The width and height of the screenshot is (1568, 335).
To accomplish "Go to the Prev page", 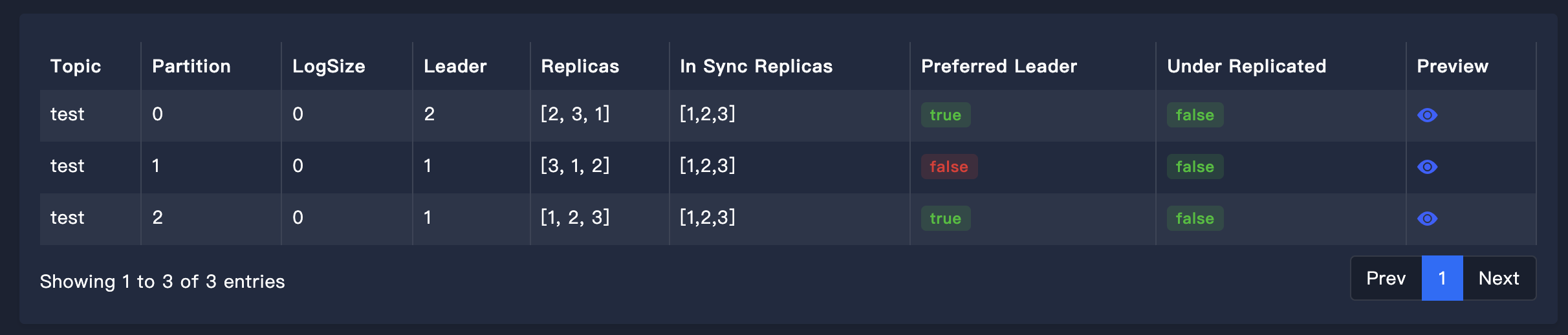I will (1386, 278).
